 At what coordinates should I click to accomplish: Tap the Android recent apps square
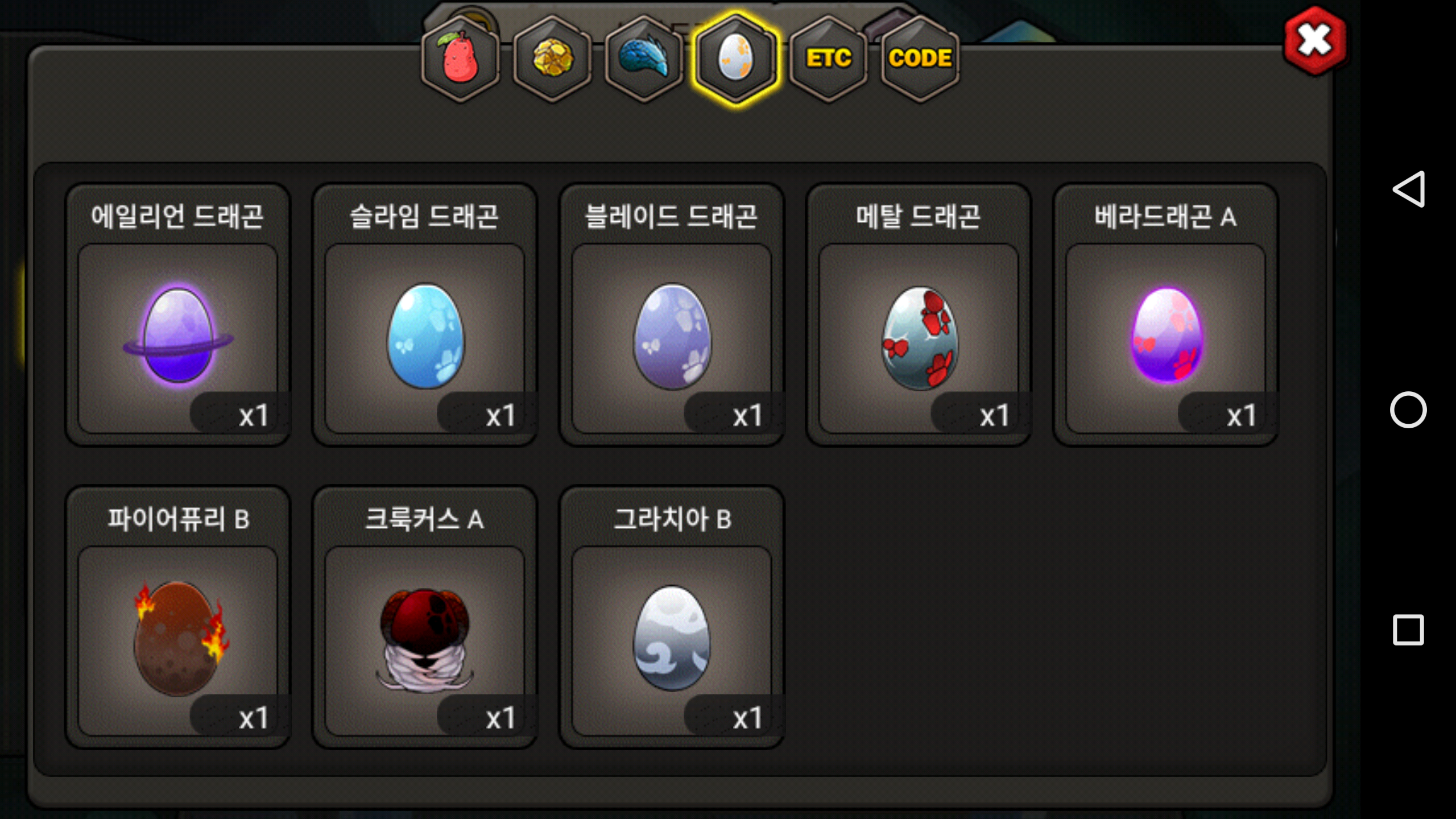pyautogui.click(x=1408, y=630)
